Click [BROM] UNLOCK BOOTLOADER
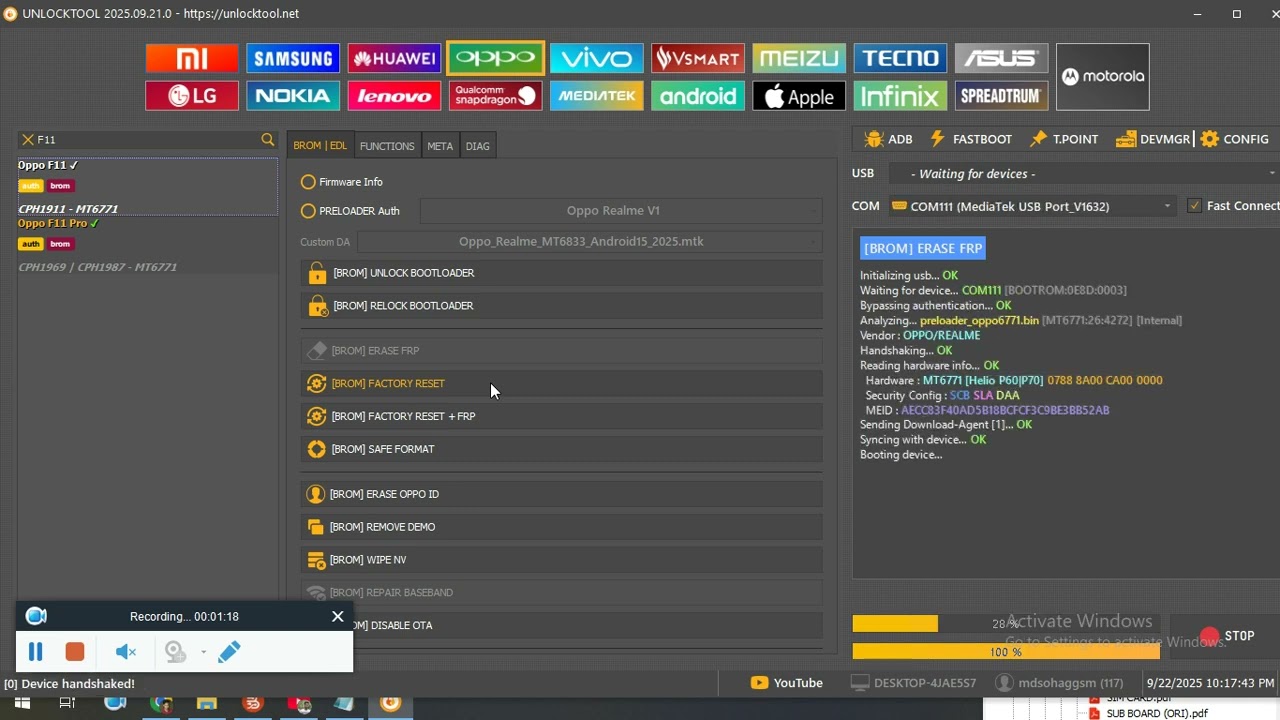The width and height of the screenshot is (1280, 720). click(561, 273)
